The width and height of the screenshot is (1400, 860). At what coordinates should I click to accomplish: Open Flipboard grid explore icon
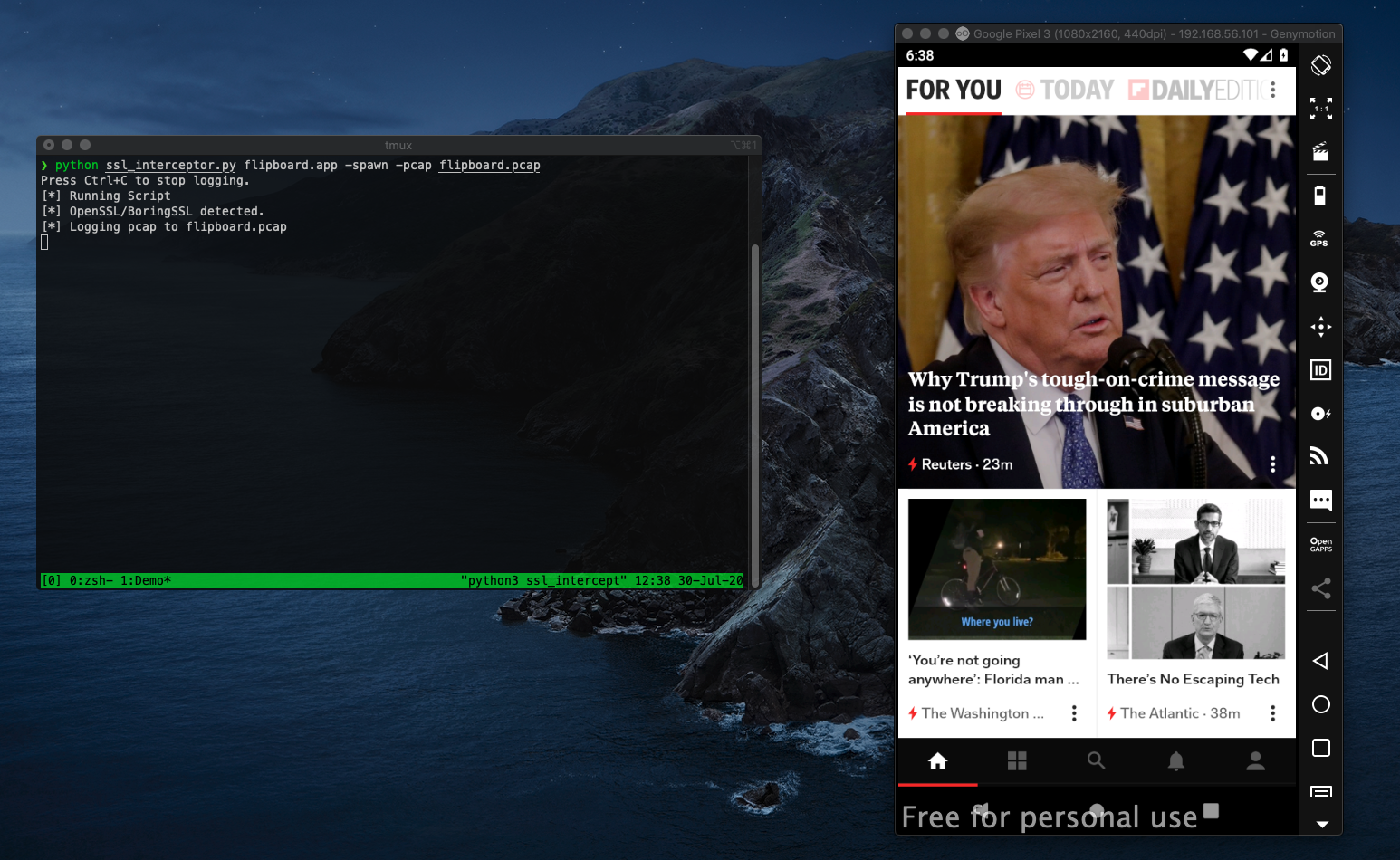click(1017, 761)
